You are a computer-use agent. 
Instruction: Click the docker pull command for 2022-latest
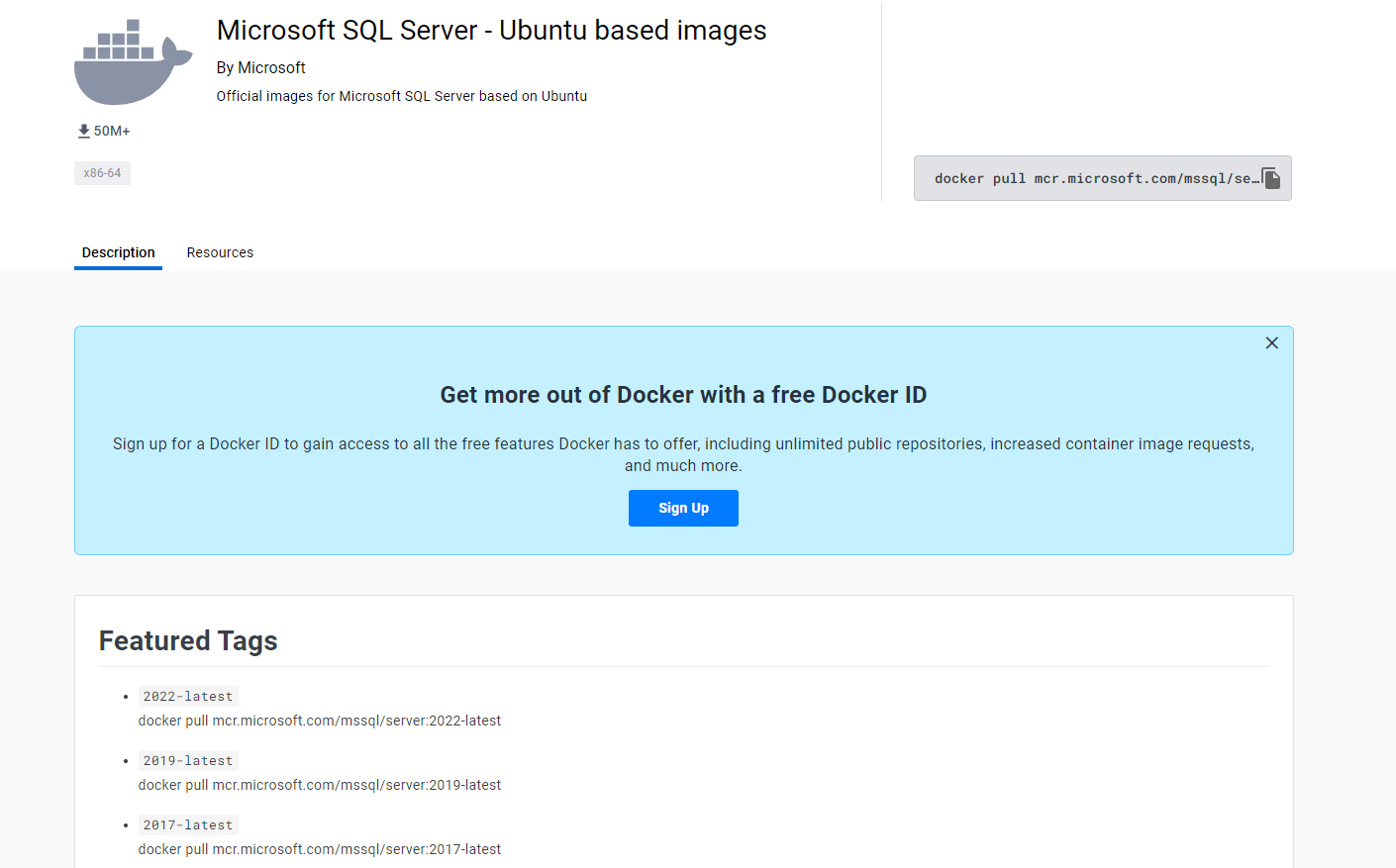click(x=319, y=721)
